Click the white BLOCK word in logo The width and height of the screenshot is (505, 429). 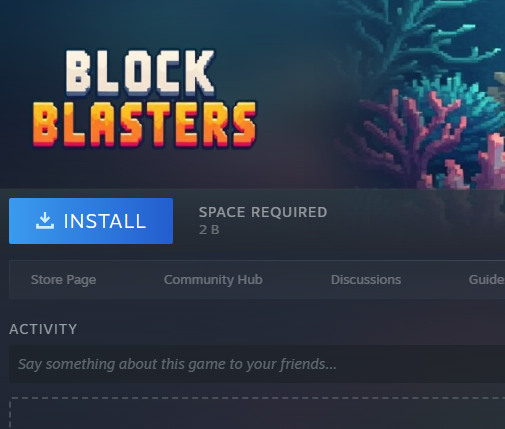140,72
